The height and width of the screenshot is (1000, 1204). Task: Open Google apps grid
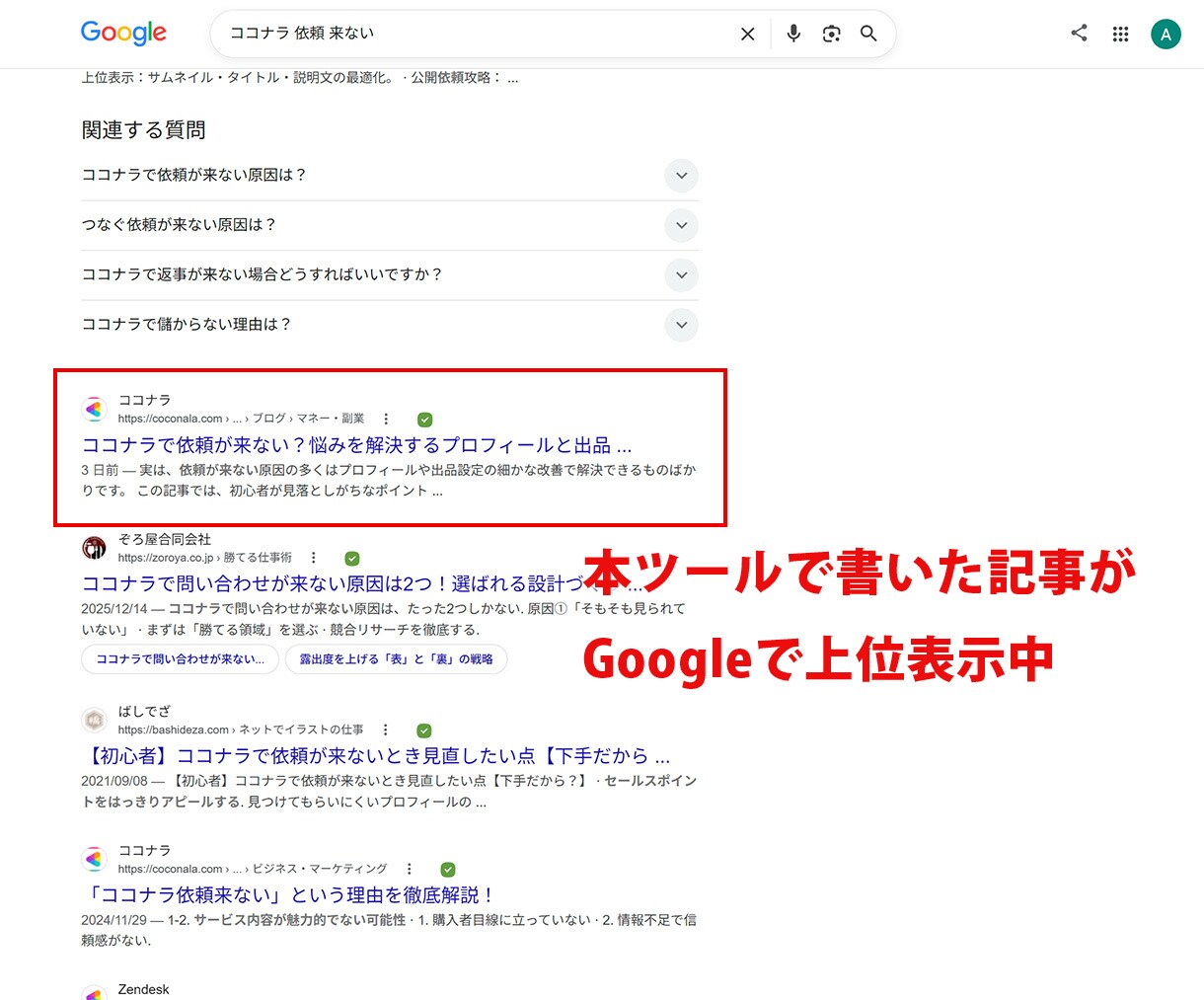[1120, 34]
